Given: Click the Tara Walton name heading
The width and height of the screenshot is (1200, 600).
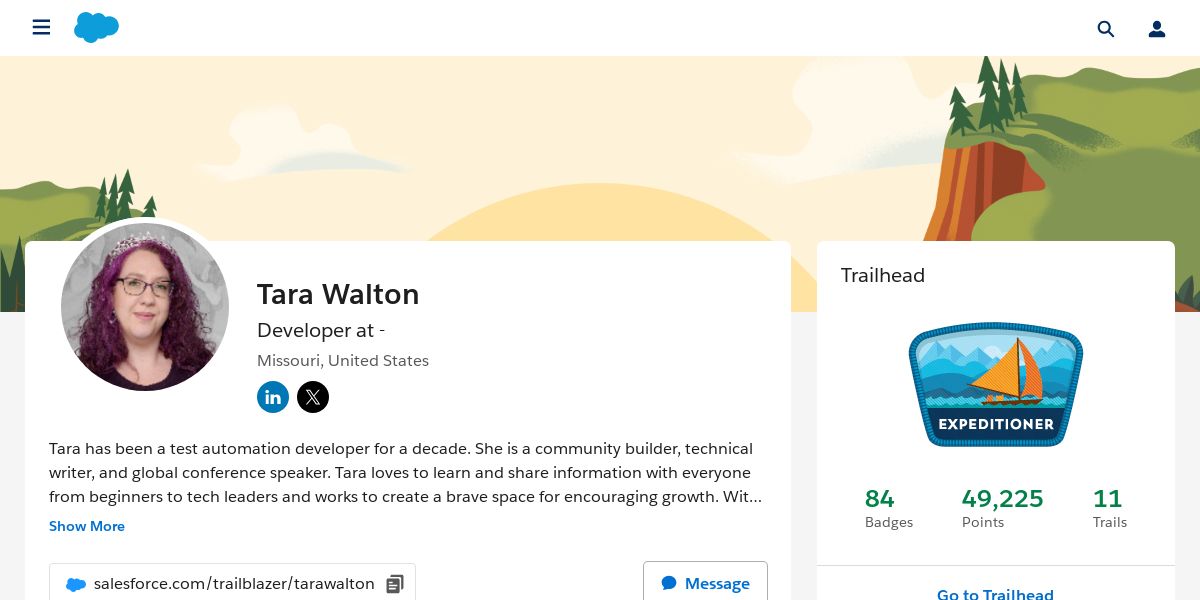Looking at the screenshot, I should click(x=338, y=294).
